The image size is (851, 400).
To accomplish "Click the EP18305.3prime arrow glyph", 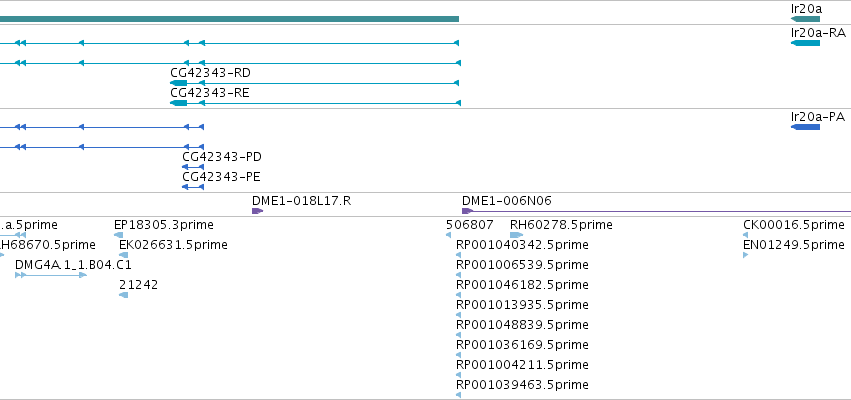I will (119, 235).
